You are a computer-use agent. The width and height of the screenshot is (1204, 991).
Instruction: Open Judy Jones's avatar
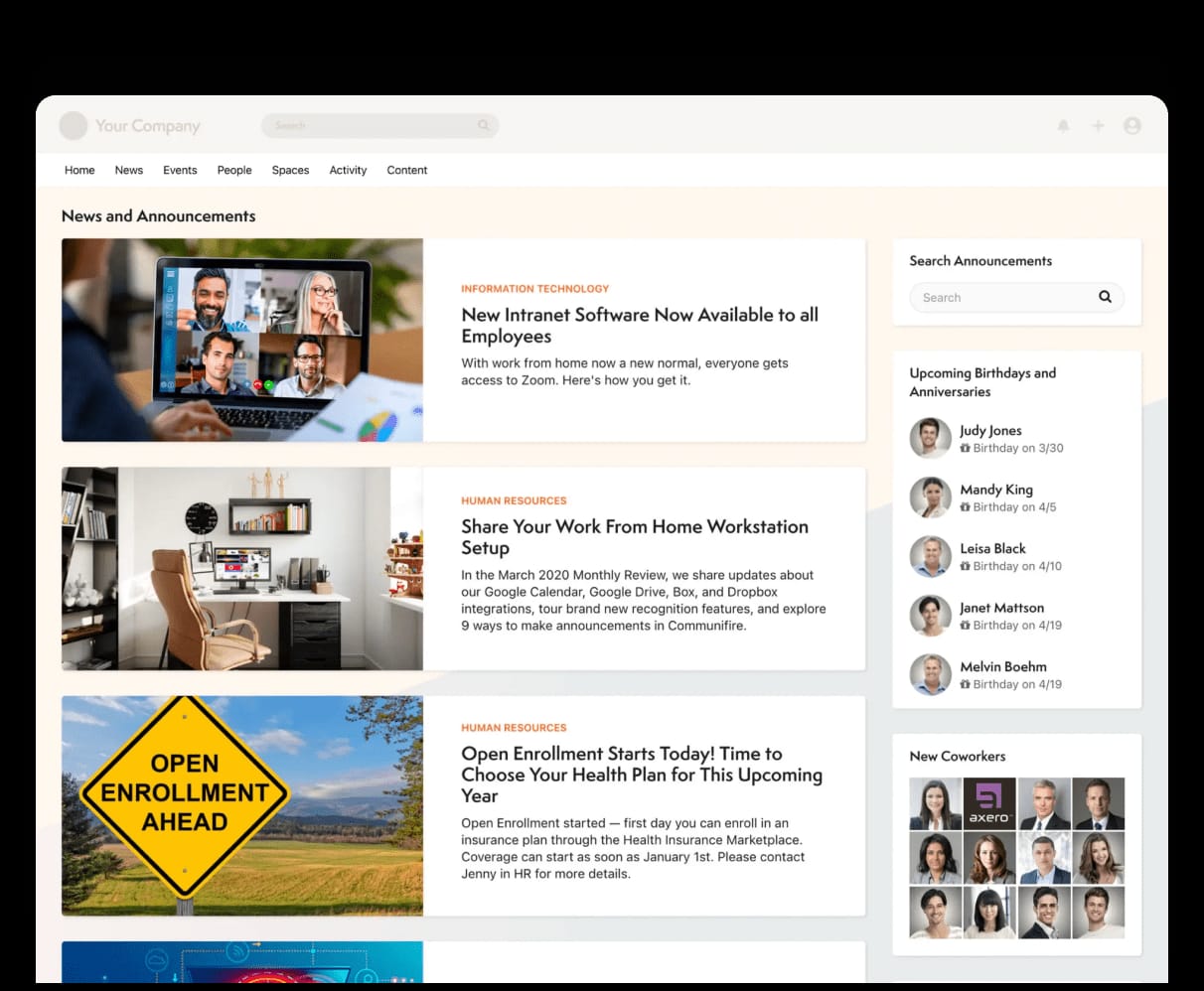click(931, 438)
